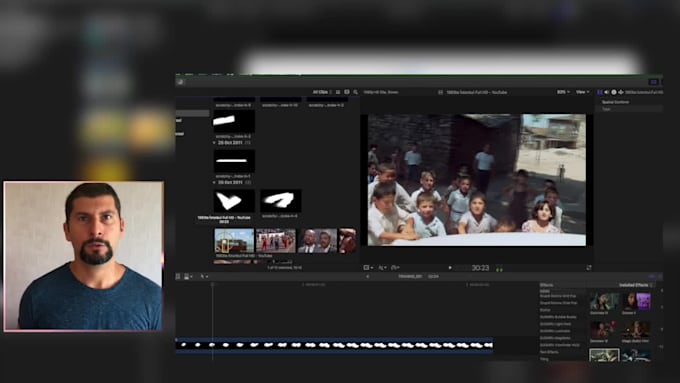The image size is (680, 383).
Task: Select the red-dressed crowd video thumbnail
Action: tap(276, 241)
